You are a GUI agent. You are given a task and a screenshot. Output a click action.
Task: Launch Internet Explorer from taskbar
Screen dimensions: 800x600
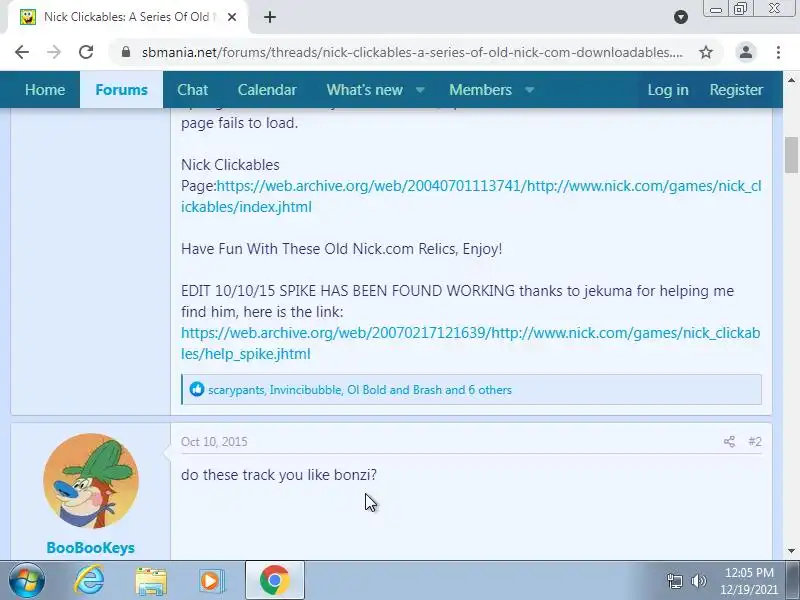click(x=89, y=581)
